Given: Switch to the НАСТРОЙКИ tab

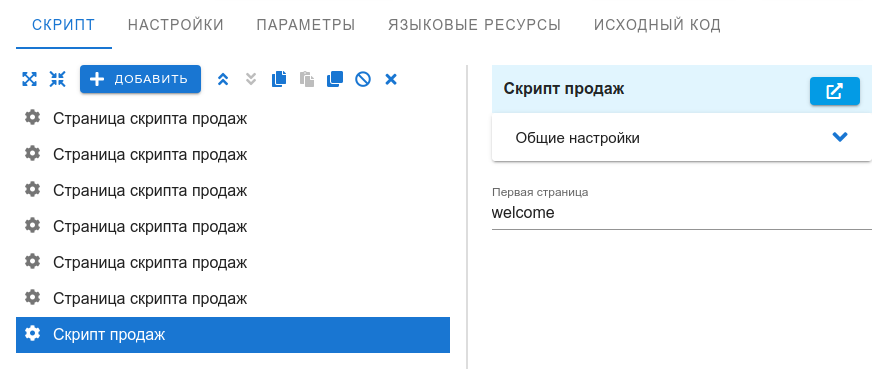Looking at the screenshot, I should coord(176,25).
